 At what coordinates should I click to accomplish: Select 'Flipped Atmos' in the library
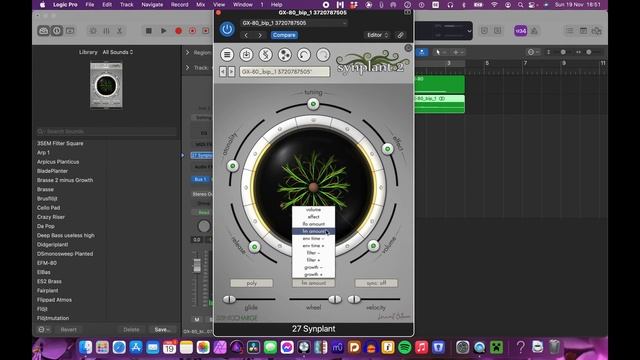point(54,300)
